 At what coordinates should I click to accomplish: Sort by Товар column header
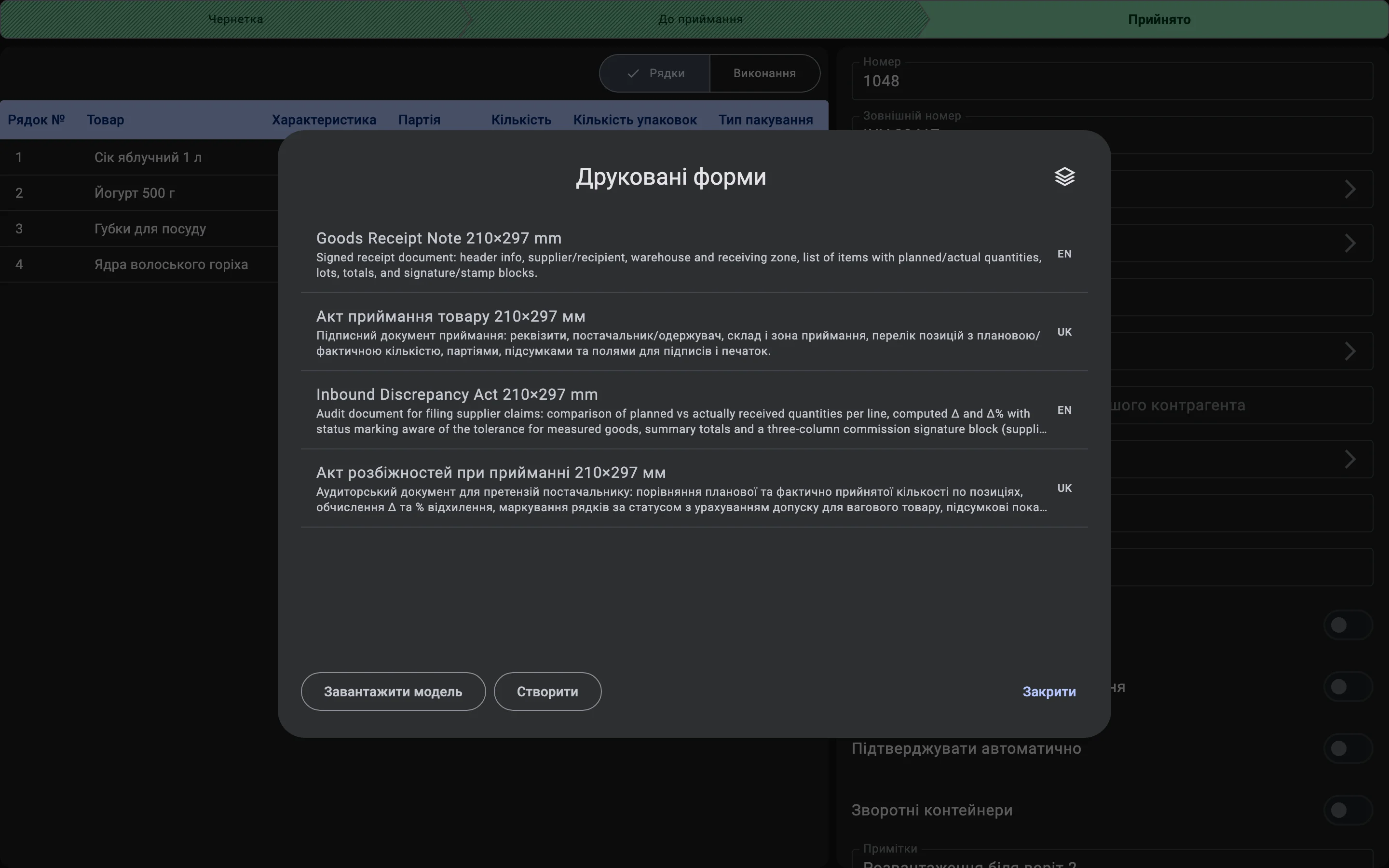(105, 120)
